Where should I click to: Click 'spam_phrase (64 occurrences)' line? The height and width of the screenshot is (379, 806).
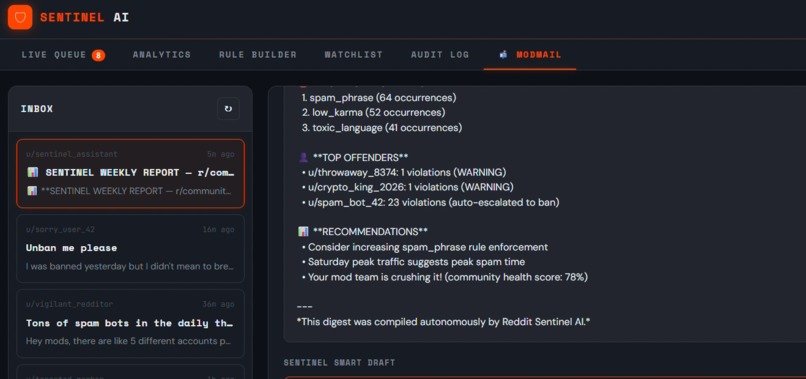pyautogui.click(x=379, y=97)
